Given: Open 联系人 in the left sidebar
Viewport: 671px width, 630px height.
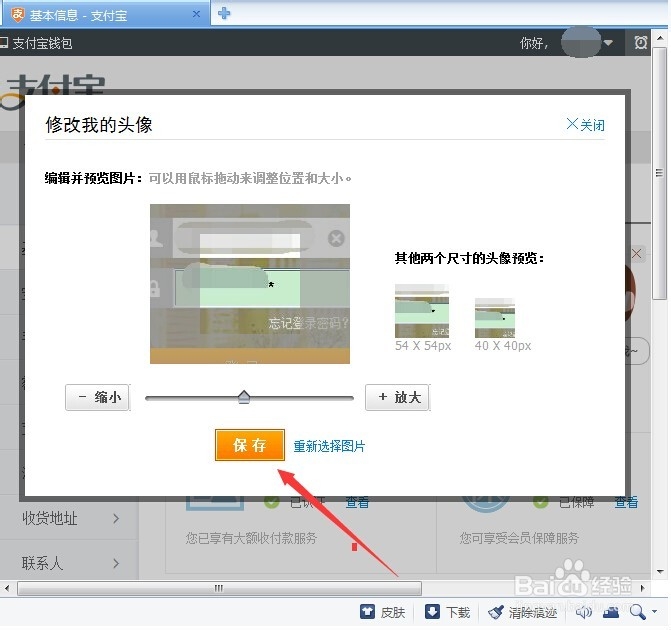Looking at the screenshot, I should [42, 563].
